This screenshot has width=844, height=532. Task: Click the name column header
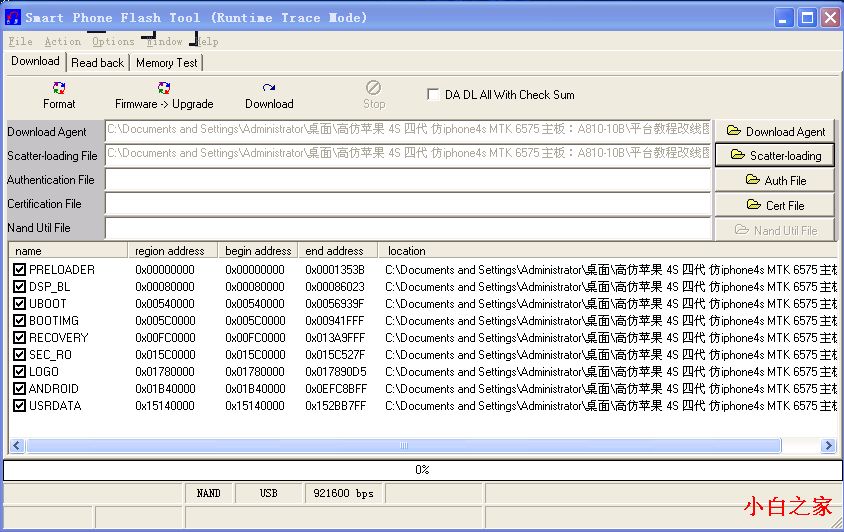click(x=68, y=251)
